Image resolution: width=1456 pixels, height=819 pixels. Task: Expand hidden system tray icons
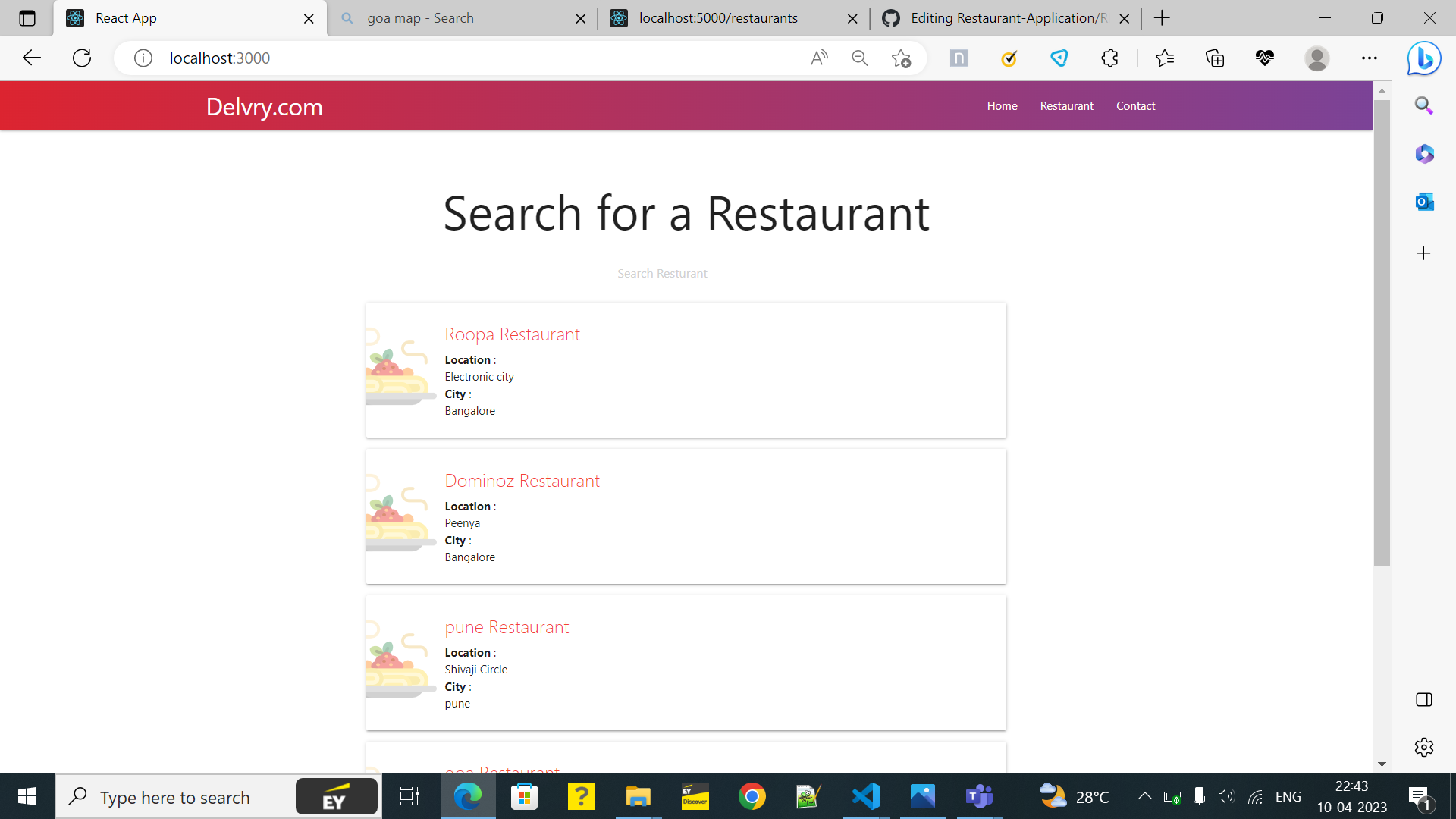point(1145,796)
